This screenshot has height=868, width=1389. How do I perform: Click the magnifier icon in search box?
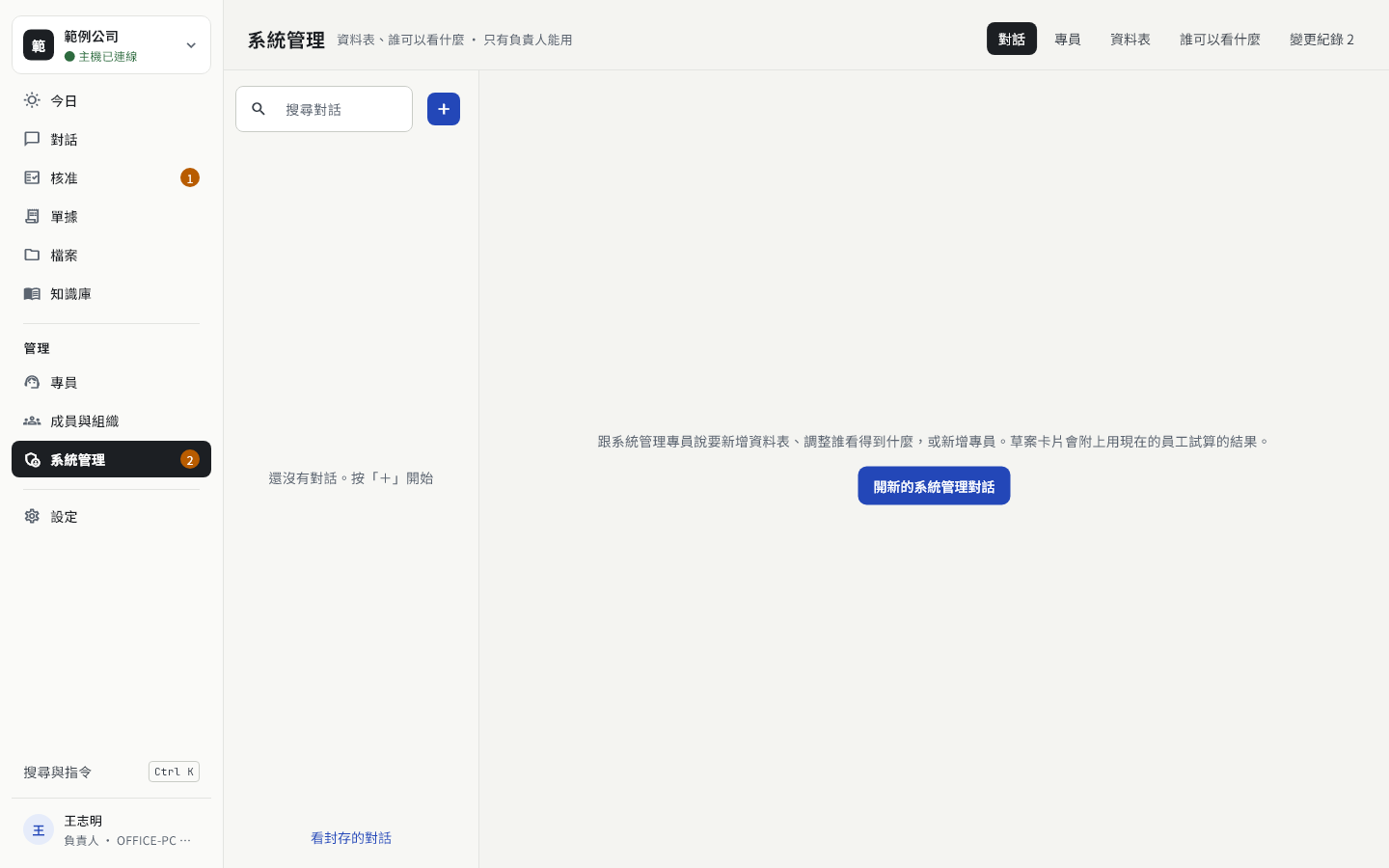(259, 109)
